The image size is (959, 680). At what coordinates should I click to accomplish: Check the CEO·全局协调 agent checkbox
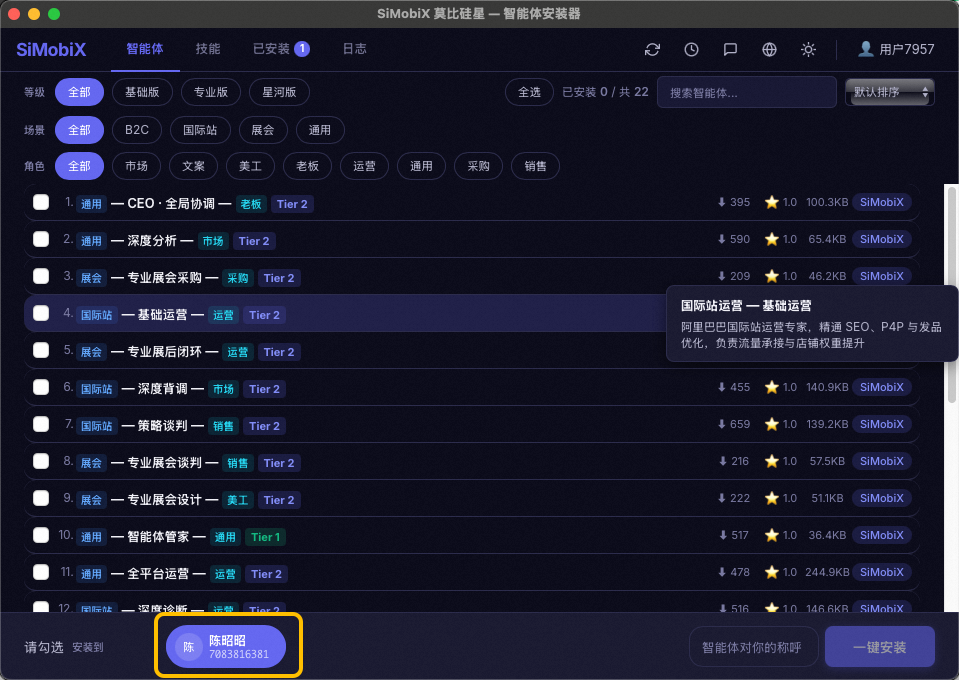[41, 202]
